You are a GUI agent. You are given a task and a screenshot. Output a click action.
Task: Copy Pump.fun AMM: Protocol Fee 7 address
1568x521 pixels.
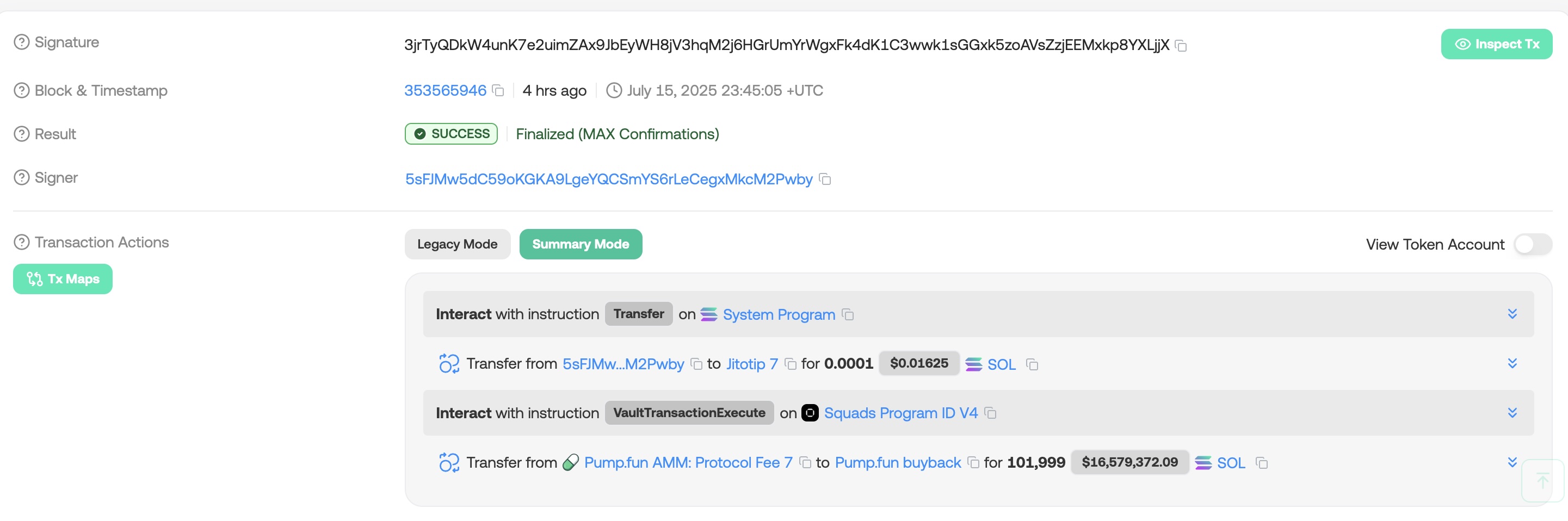805,463
